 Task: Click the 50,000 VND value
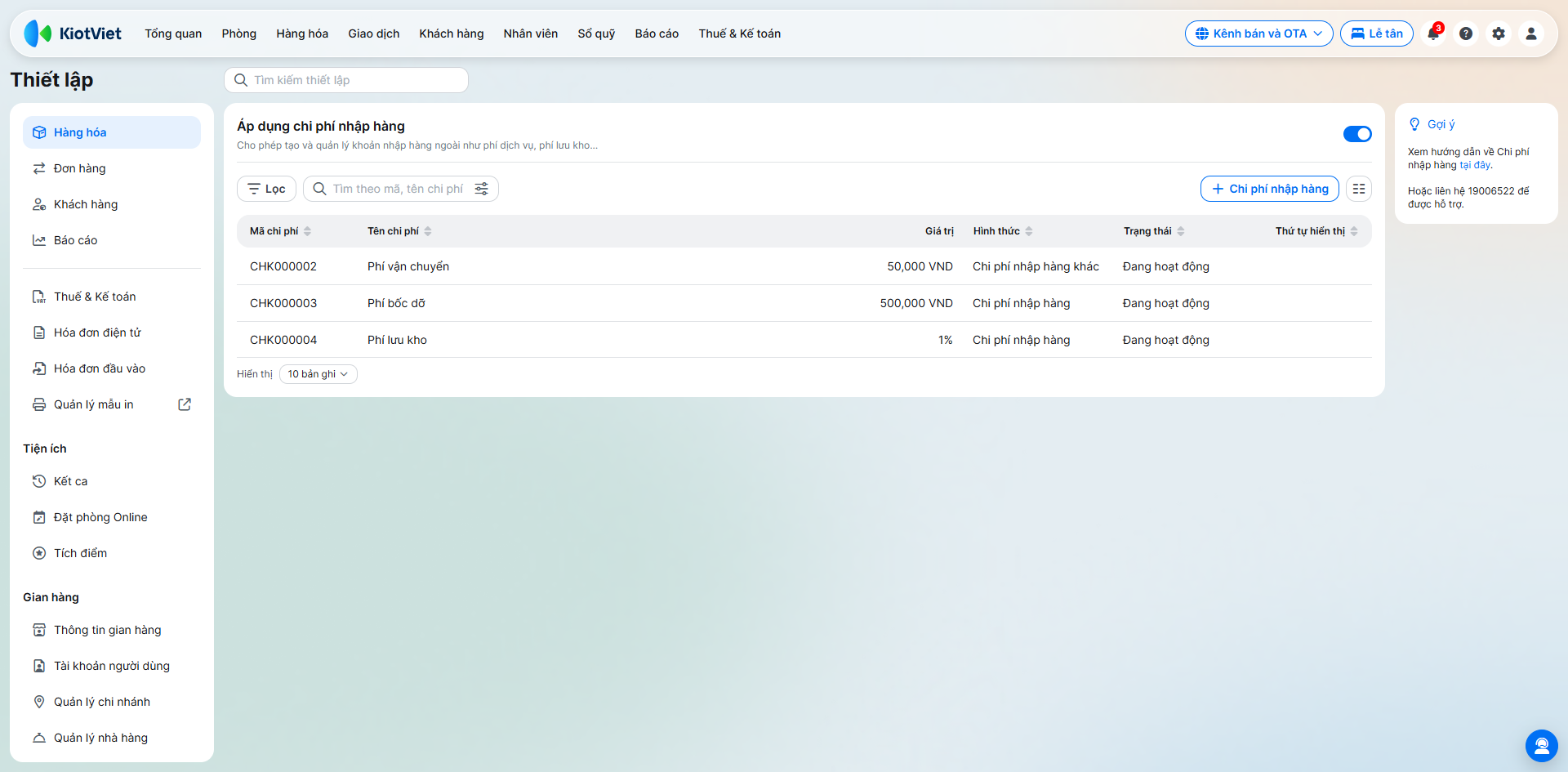pyautogui.click(x=920, y=266)
